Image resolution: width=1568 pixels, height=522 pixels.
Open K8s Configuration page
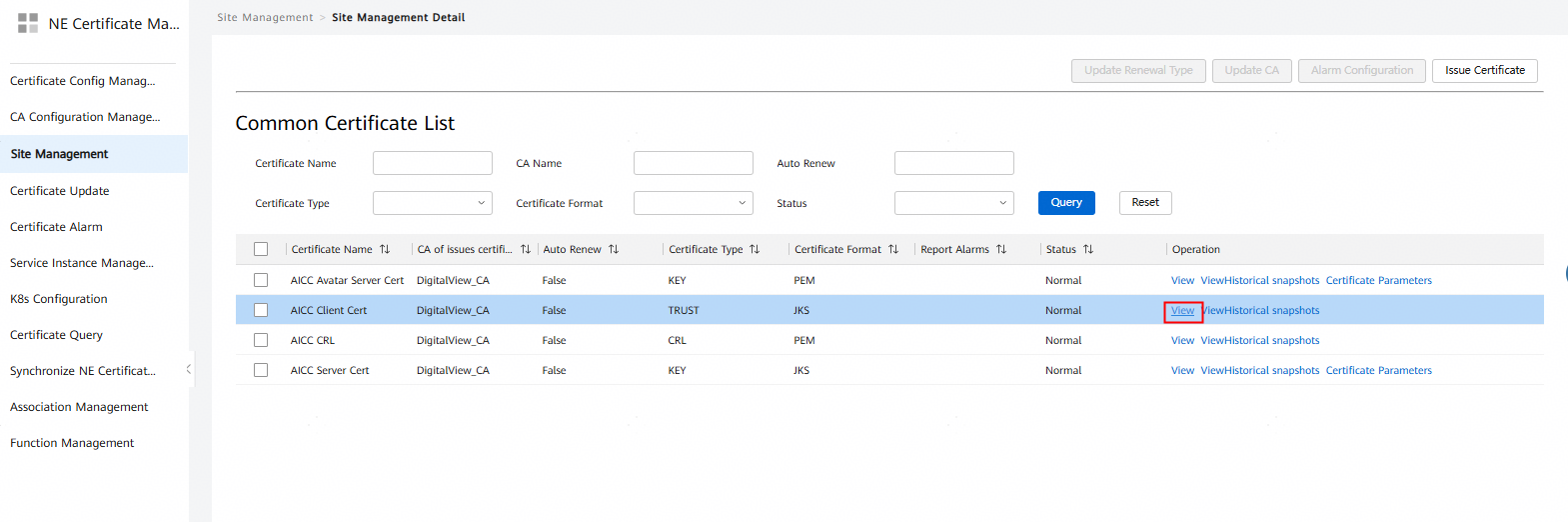[x=59, y=299]
